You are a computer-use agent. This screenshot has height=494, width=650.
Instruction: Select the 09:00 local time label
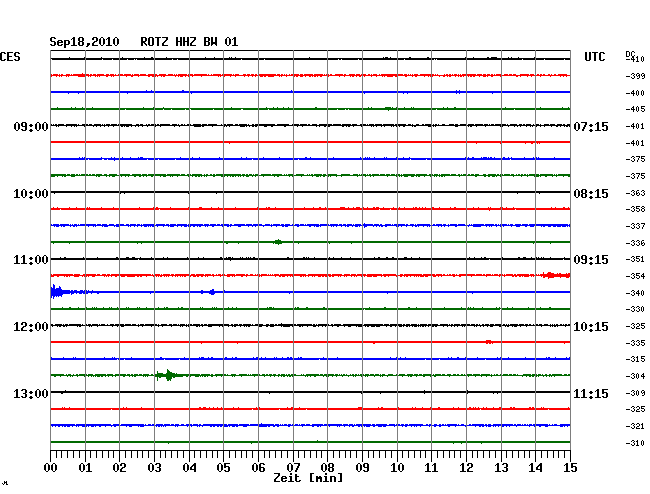[31, 126]
